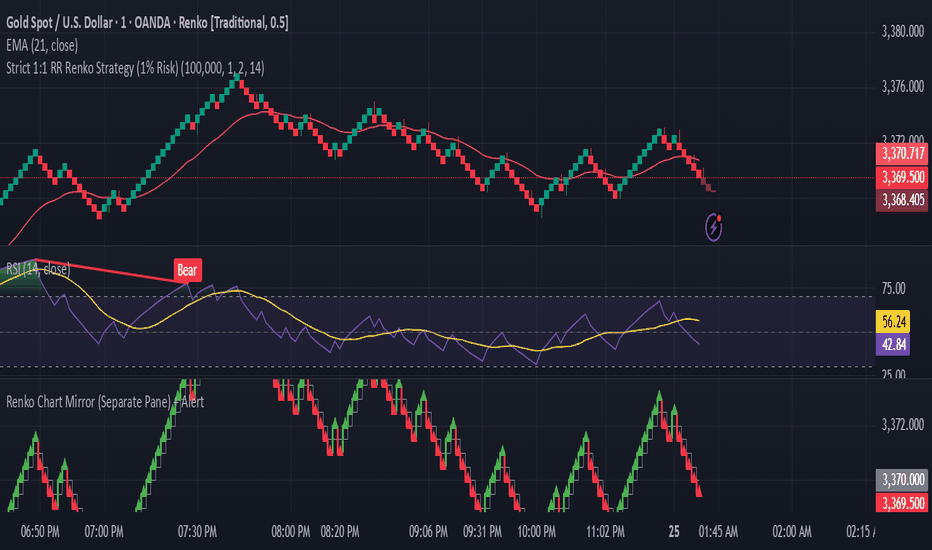Select the purple 42.84 RSI value label
932x550 pixels.
(x=893, y=344)
